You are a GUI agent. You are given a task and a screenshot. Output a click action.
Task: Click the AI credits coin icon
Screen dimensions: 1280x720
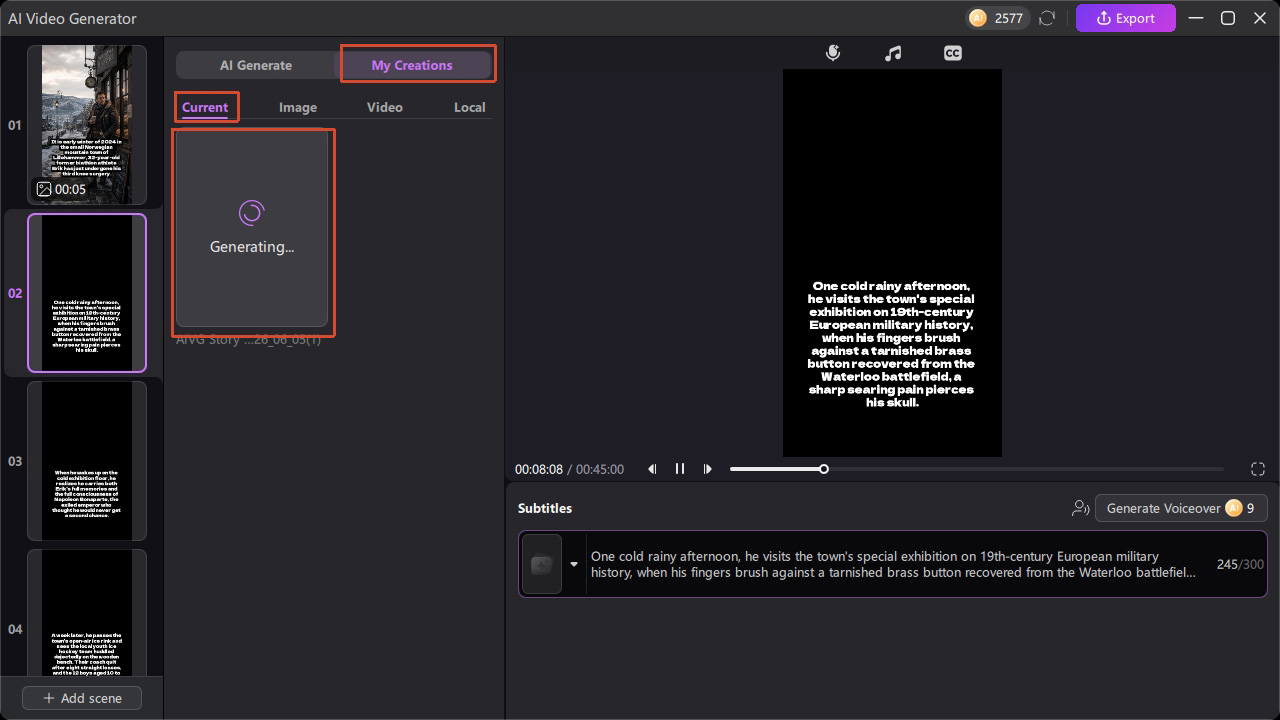pos(978,18)
